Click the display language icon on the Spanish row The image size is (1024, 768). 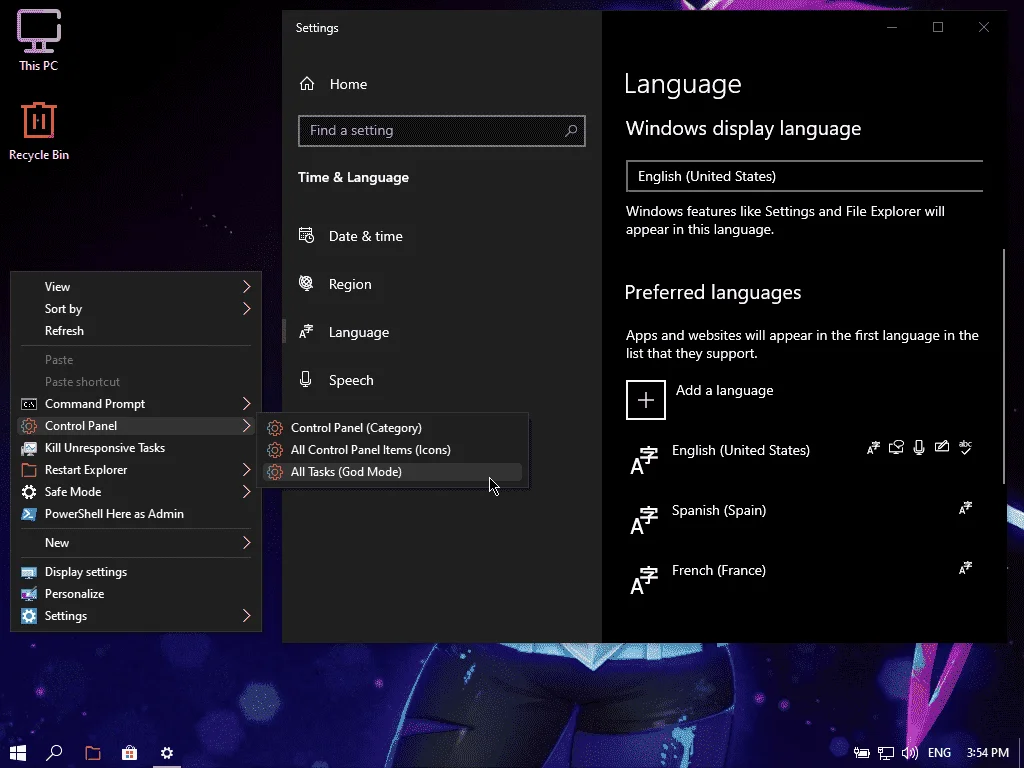pyautogui.click(x=965, y=507)
